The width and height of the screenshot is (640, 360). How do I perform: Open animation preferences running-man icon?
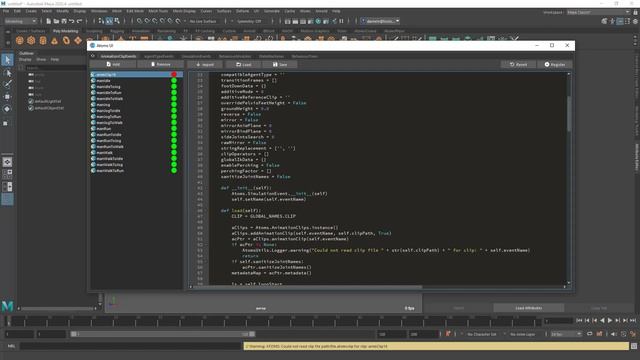(633, 334)
